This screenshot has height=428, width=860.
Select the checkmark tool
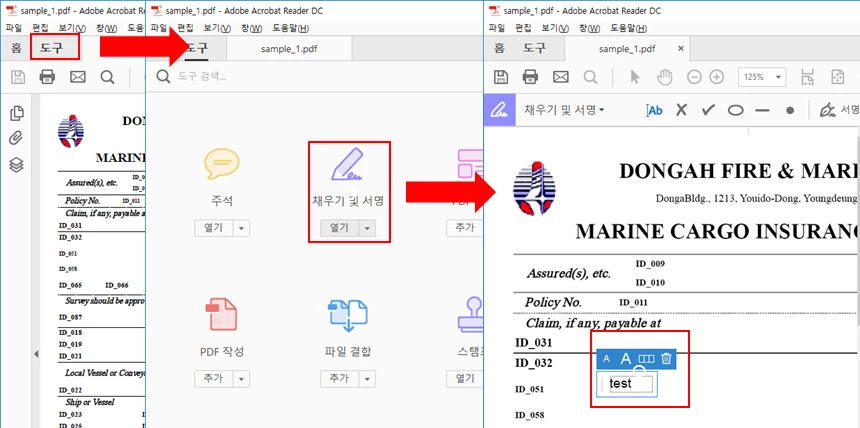pos(708,110)
